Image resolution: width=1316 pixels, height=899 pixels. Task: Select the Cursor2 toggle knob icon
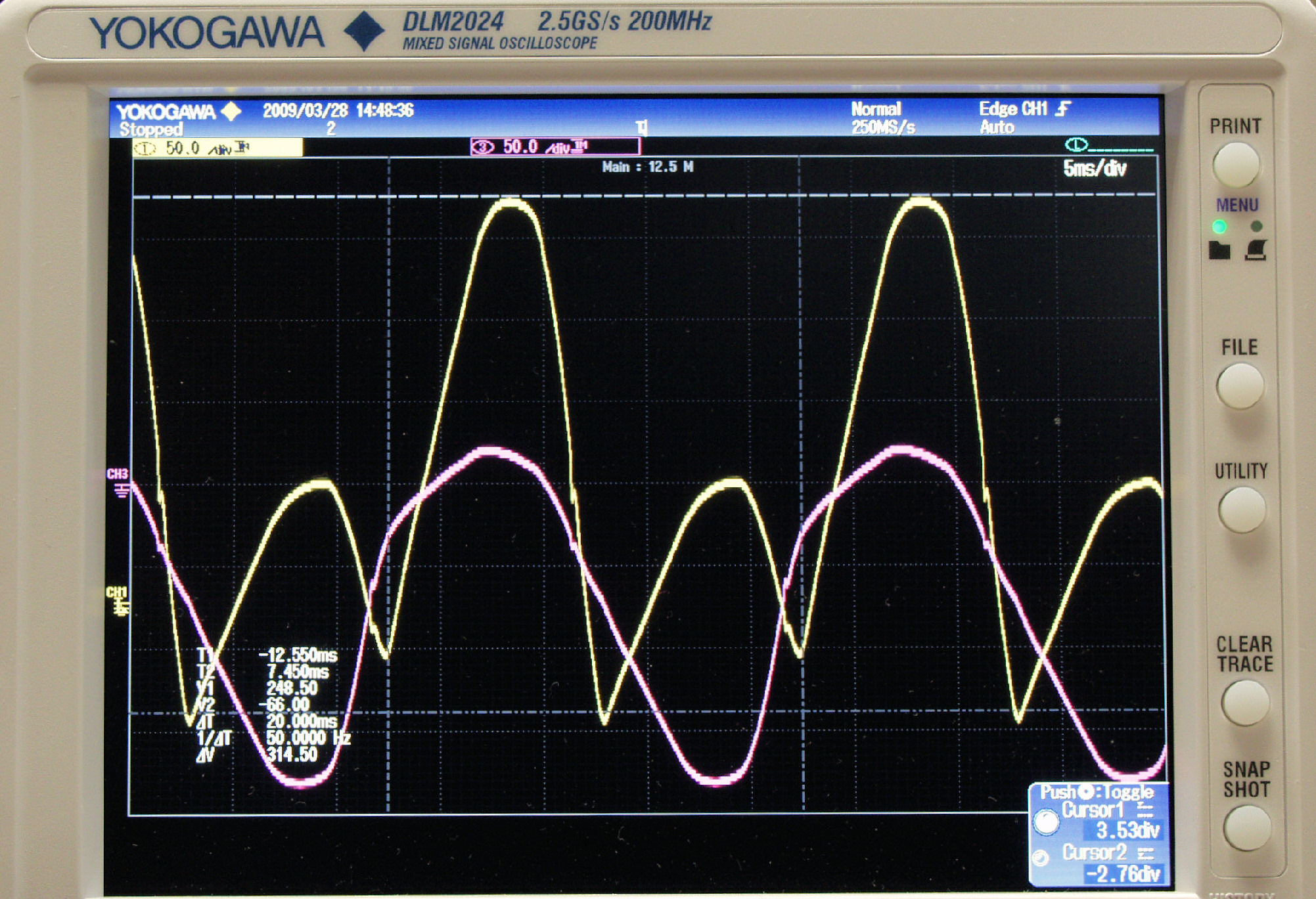coord(1040,858)
